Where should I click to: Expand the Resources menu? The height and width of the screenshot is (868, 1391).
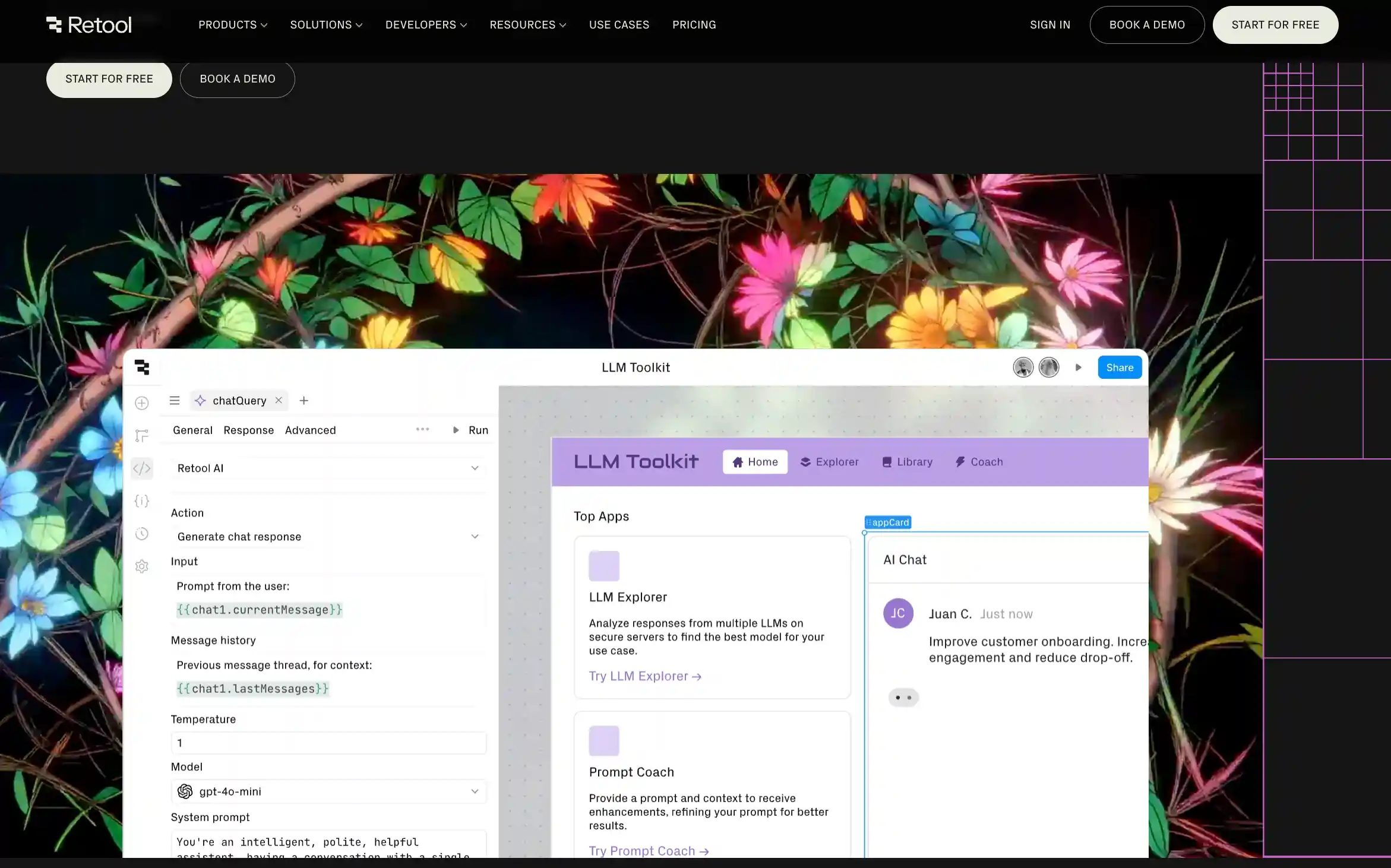528,25
